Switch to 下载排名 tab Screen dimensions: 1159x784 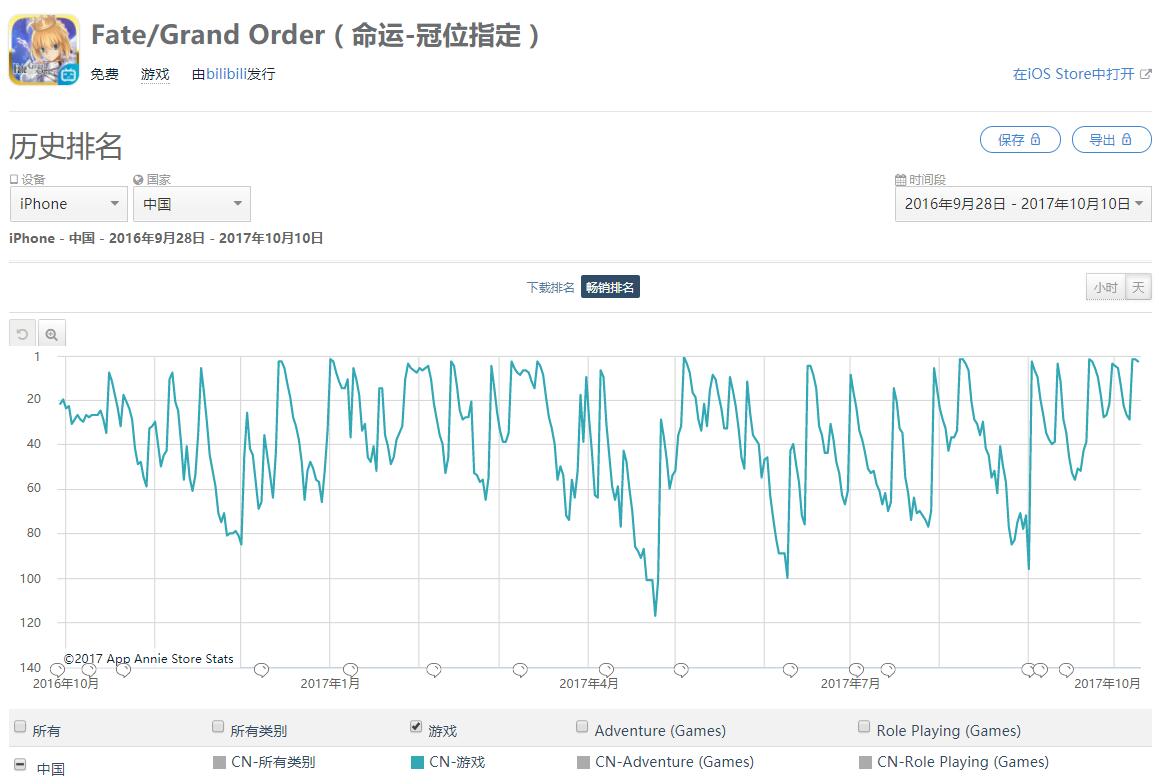coord(550,287)
